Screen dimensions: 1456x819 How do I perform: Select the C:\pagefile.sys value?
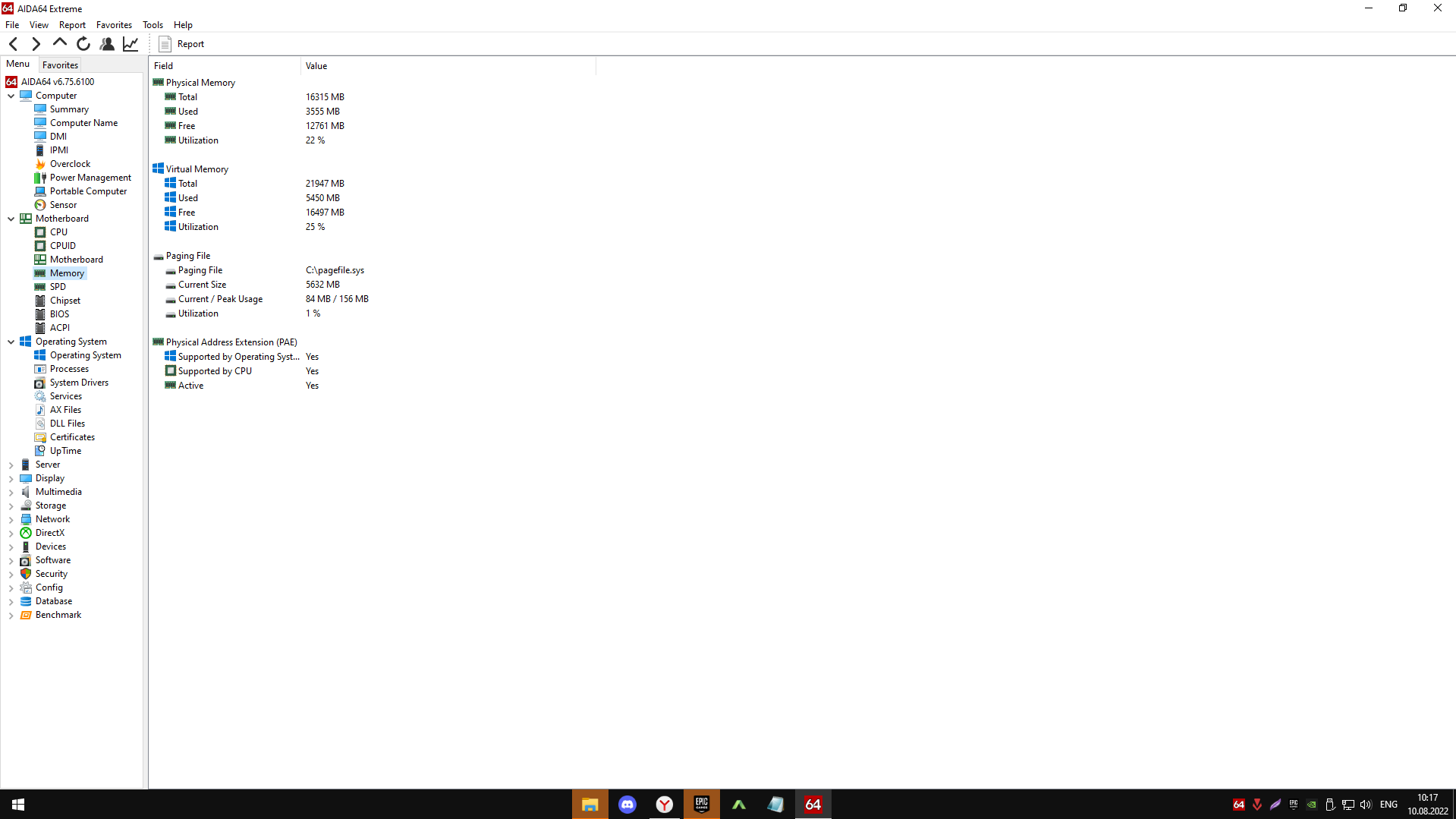coord(335,270)
